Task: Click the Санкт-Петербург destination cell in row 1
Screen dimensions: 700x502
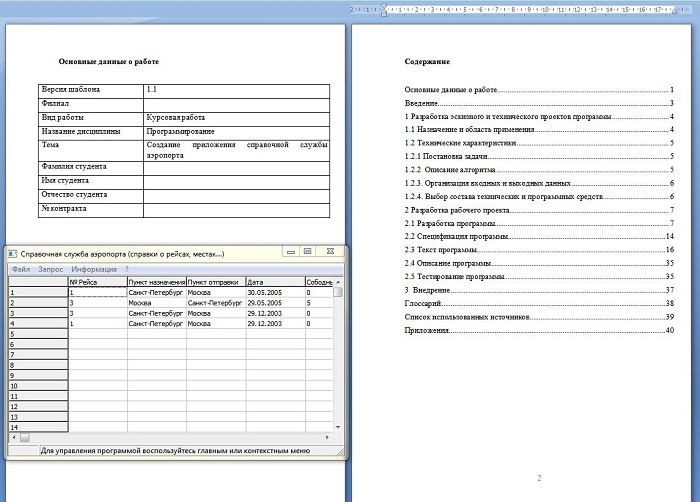Action: 157,293
